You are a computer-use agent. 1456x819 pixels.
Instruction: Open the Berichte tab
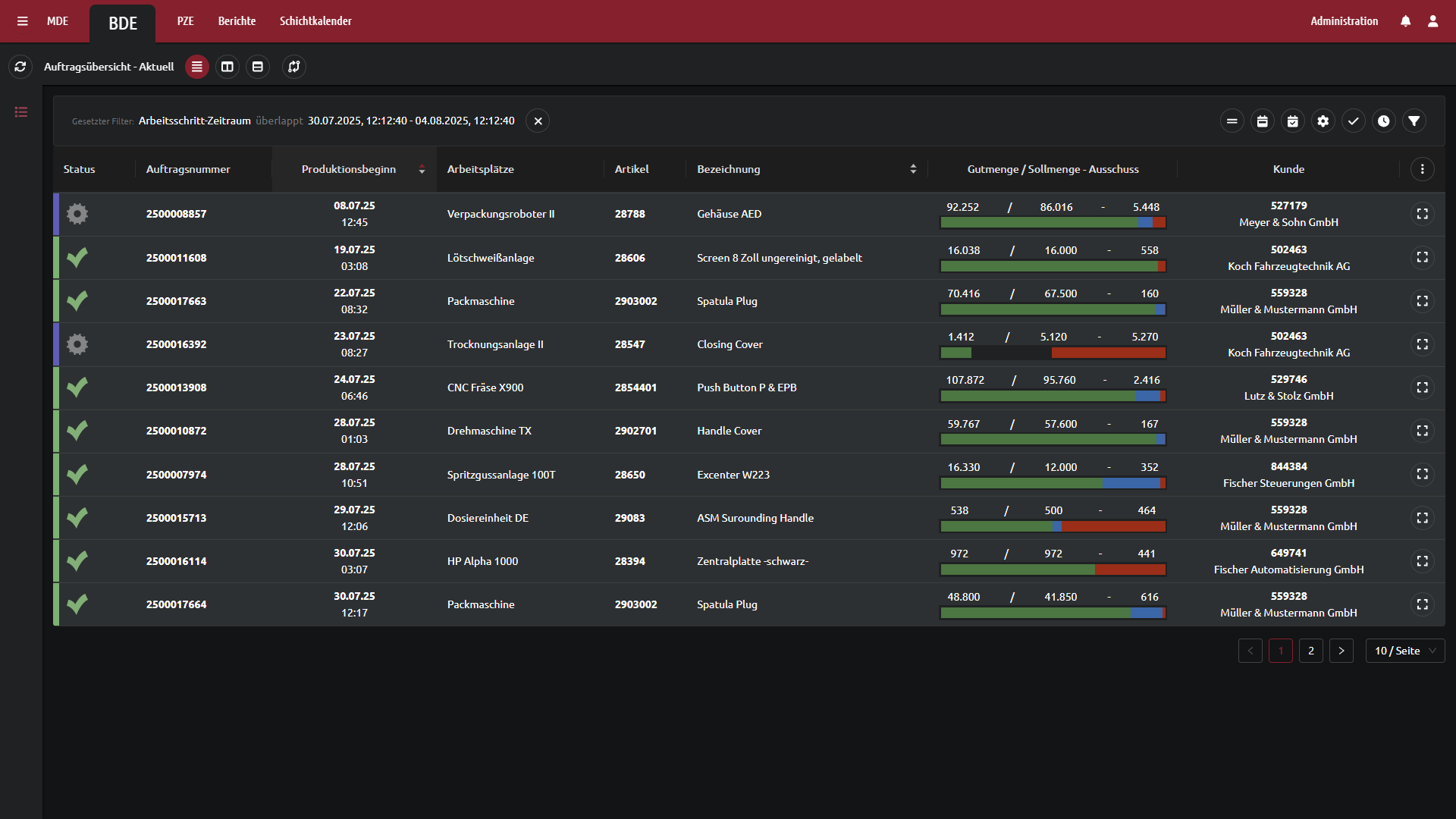[237, 21]
